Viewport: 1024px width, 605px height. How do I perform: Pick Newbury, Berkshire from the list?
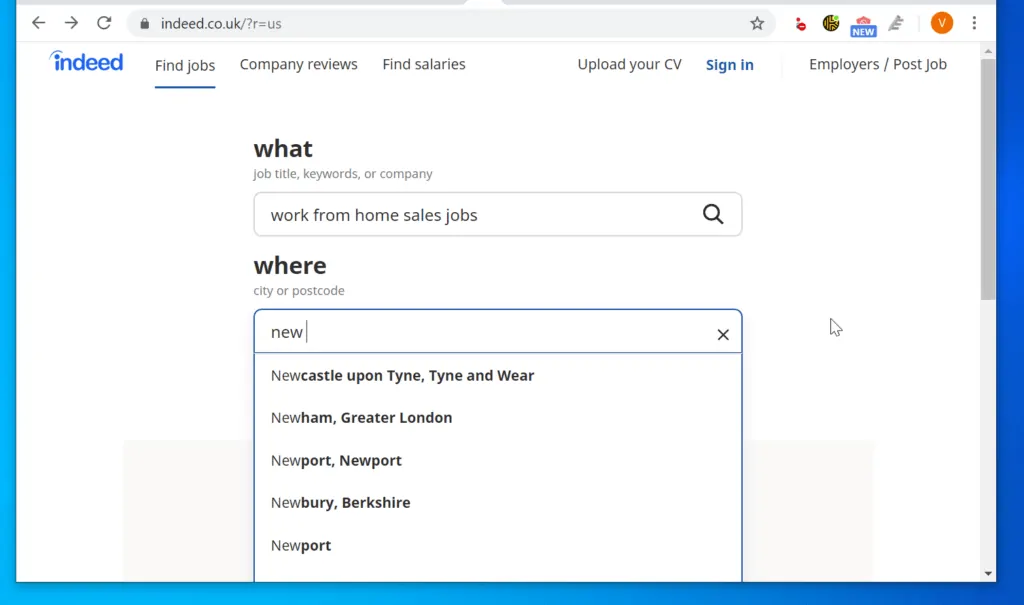coord(340,502)
